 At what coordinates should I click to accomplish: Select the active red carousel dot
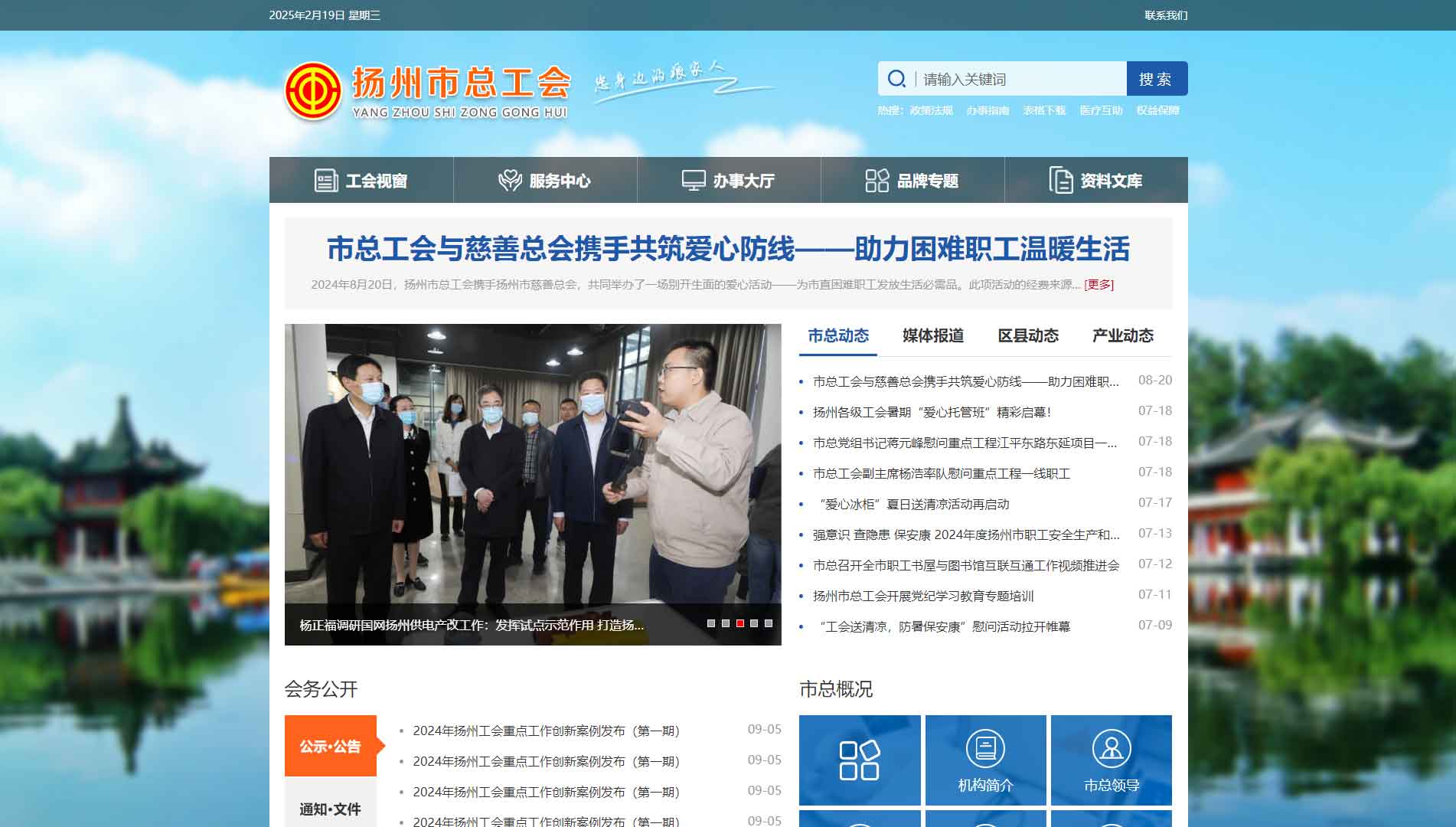(740, 623)
